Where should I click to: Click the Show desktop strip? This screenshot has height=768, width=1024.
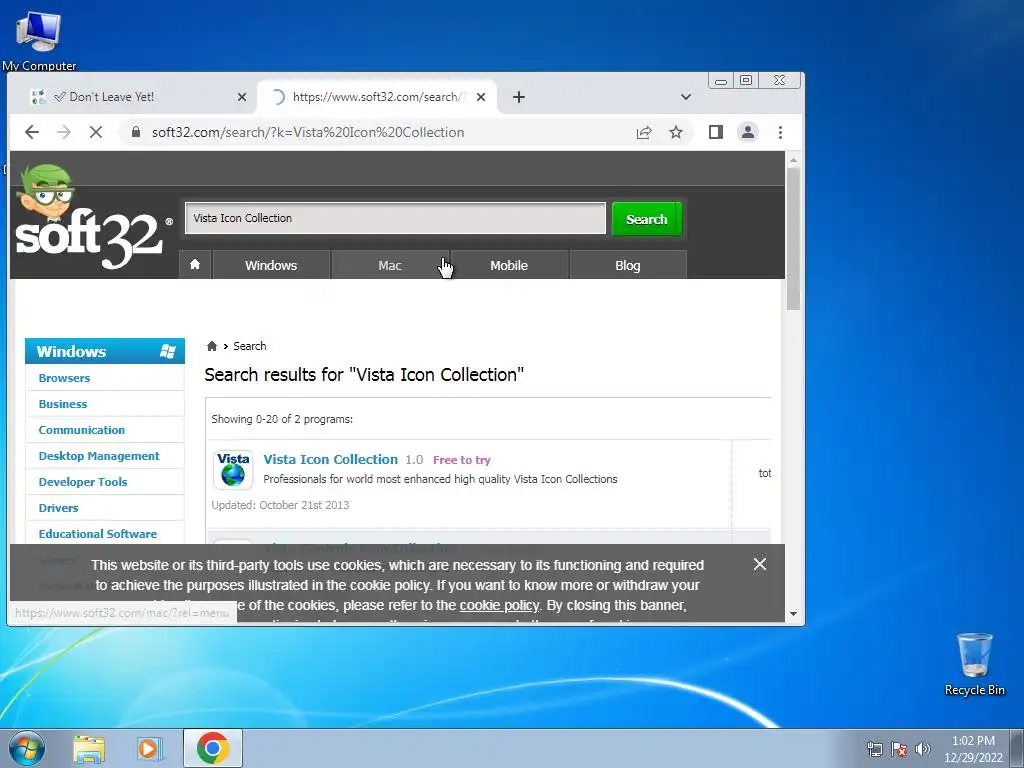click(x=1018, y=749)
